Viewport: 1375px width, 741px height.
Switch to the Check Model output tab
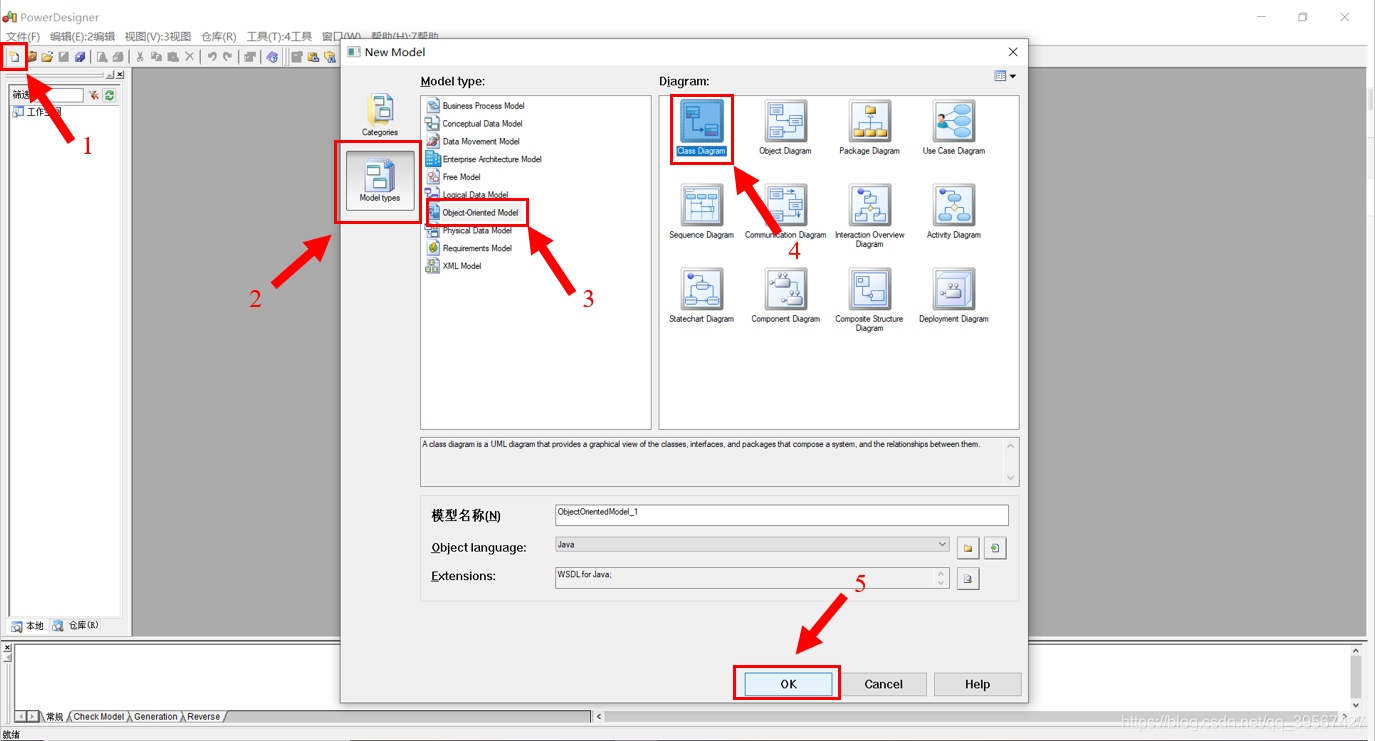[99, 717]
